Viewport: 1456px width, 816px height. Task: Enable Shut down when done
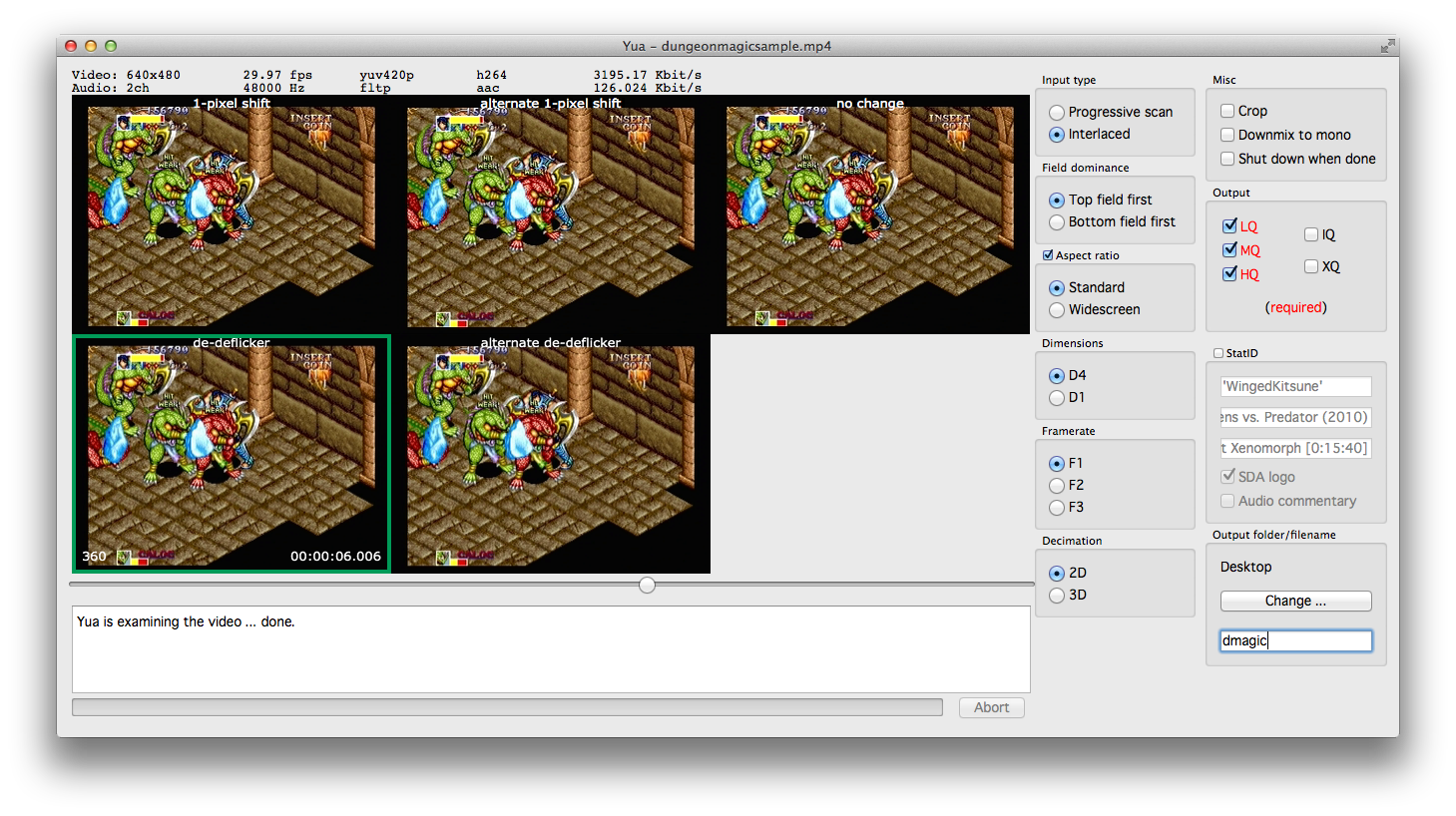(1228, 159)
